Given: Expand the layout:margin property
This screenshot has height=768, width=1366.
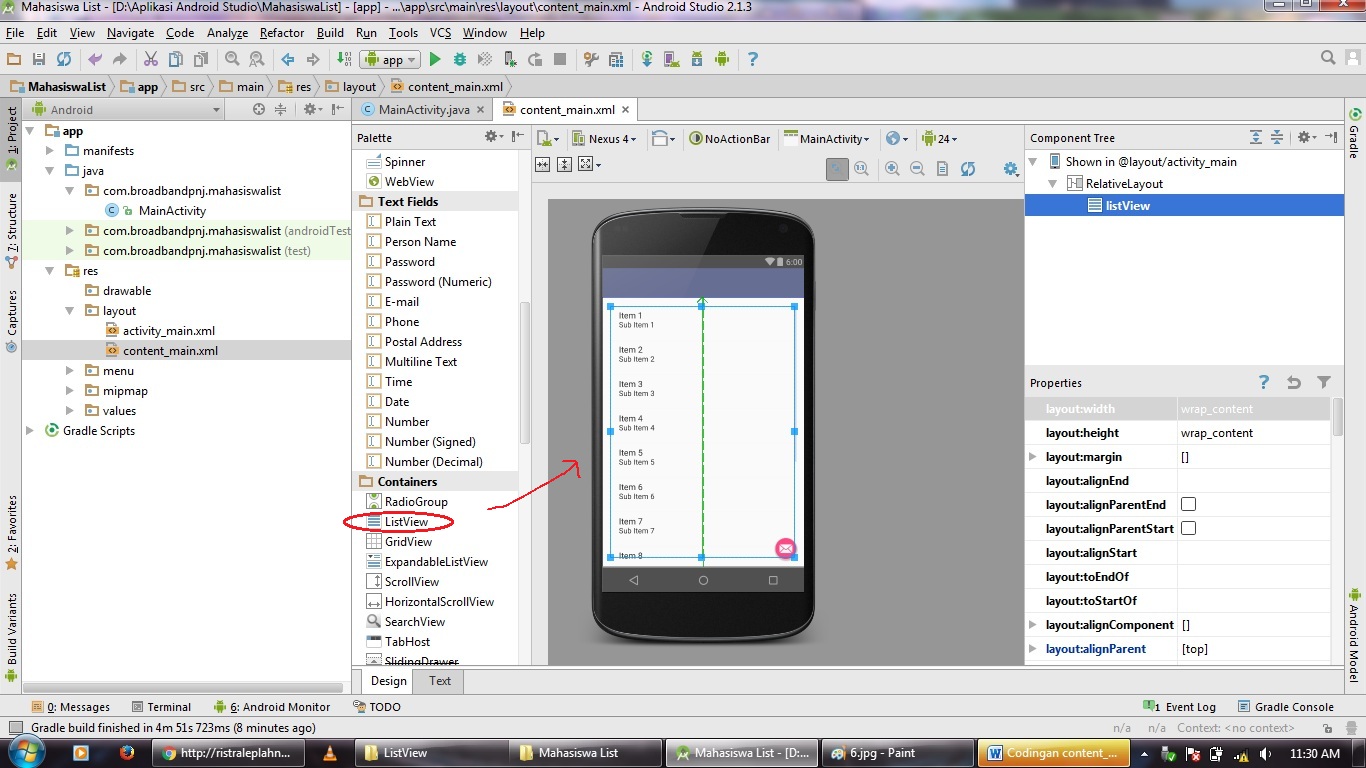Looking at the screenshot, I should [x=1033, y=457].
